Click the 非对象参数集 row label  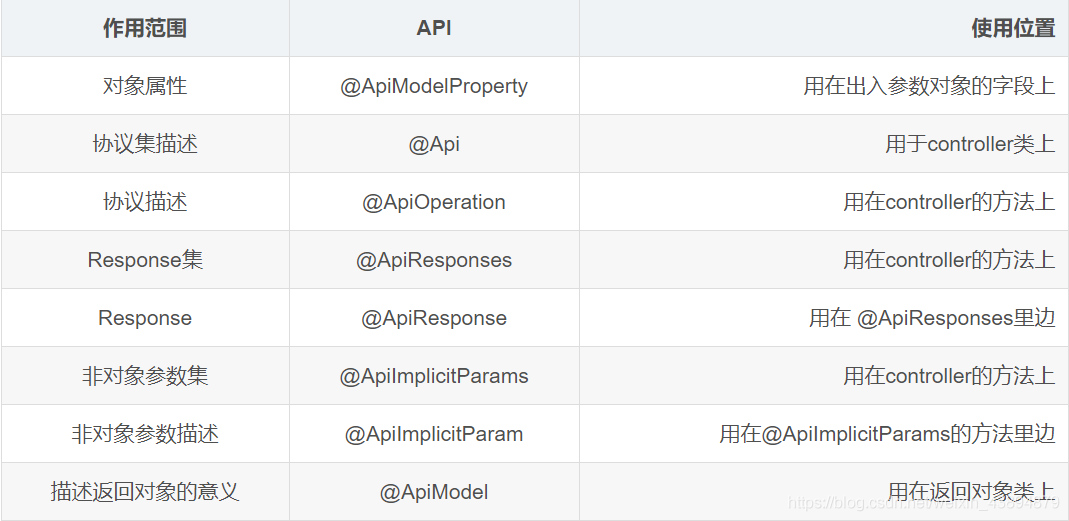coord(145,376)
